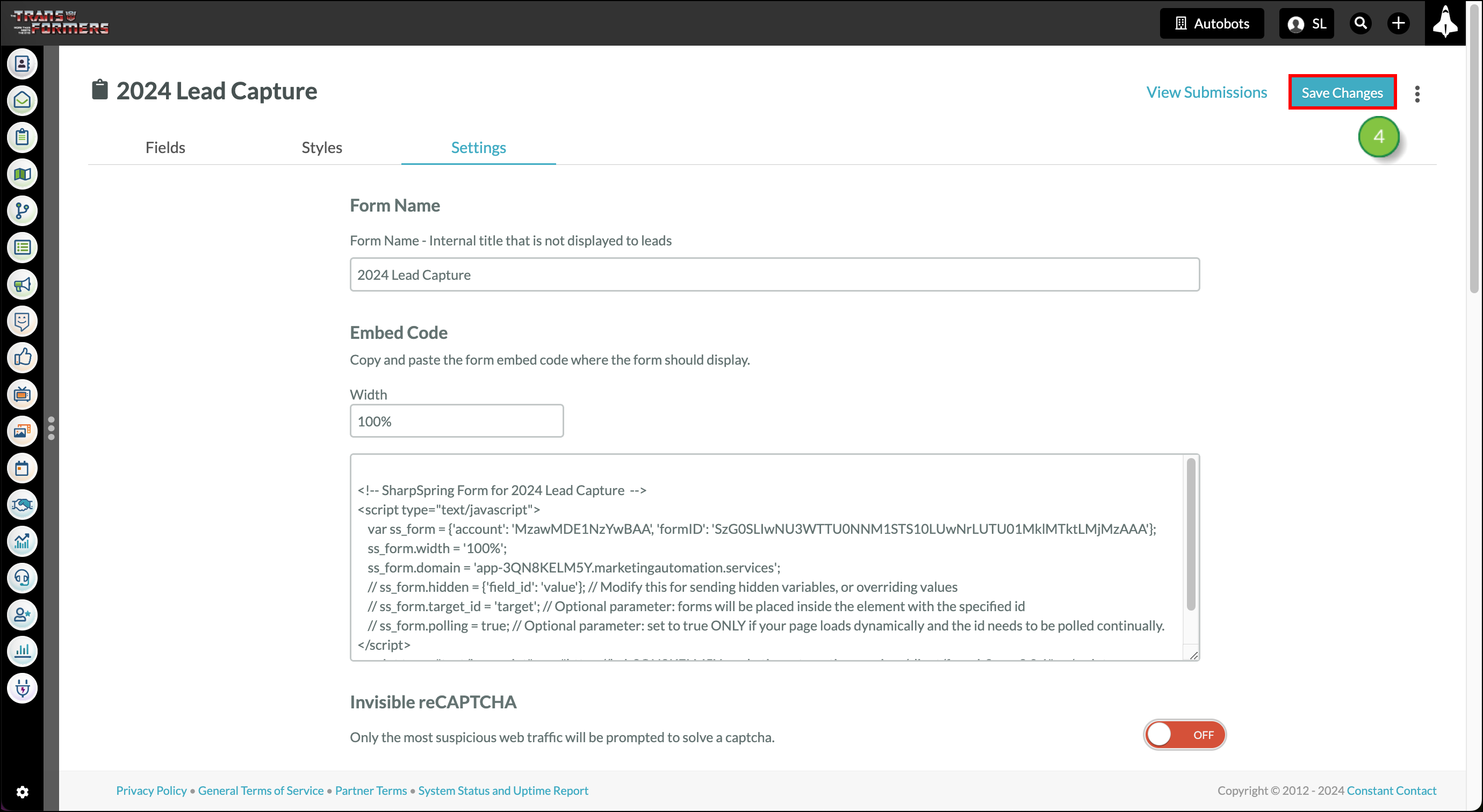
Task: Open the map-shaped sidebar icon
Action: point(22,175)
